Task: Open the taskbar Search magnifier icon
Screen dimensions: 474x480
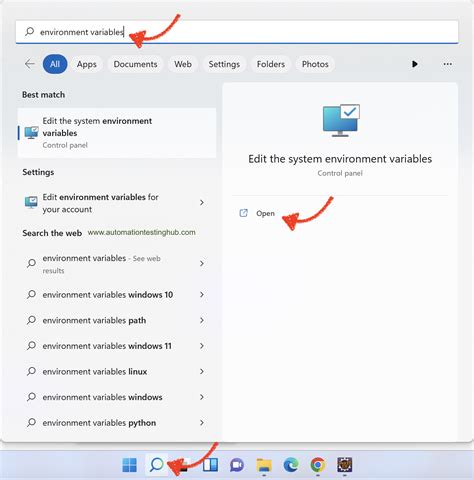Action: coord(157,464)
